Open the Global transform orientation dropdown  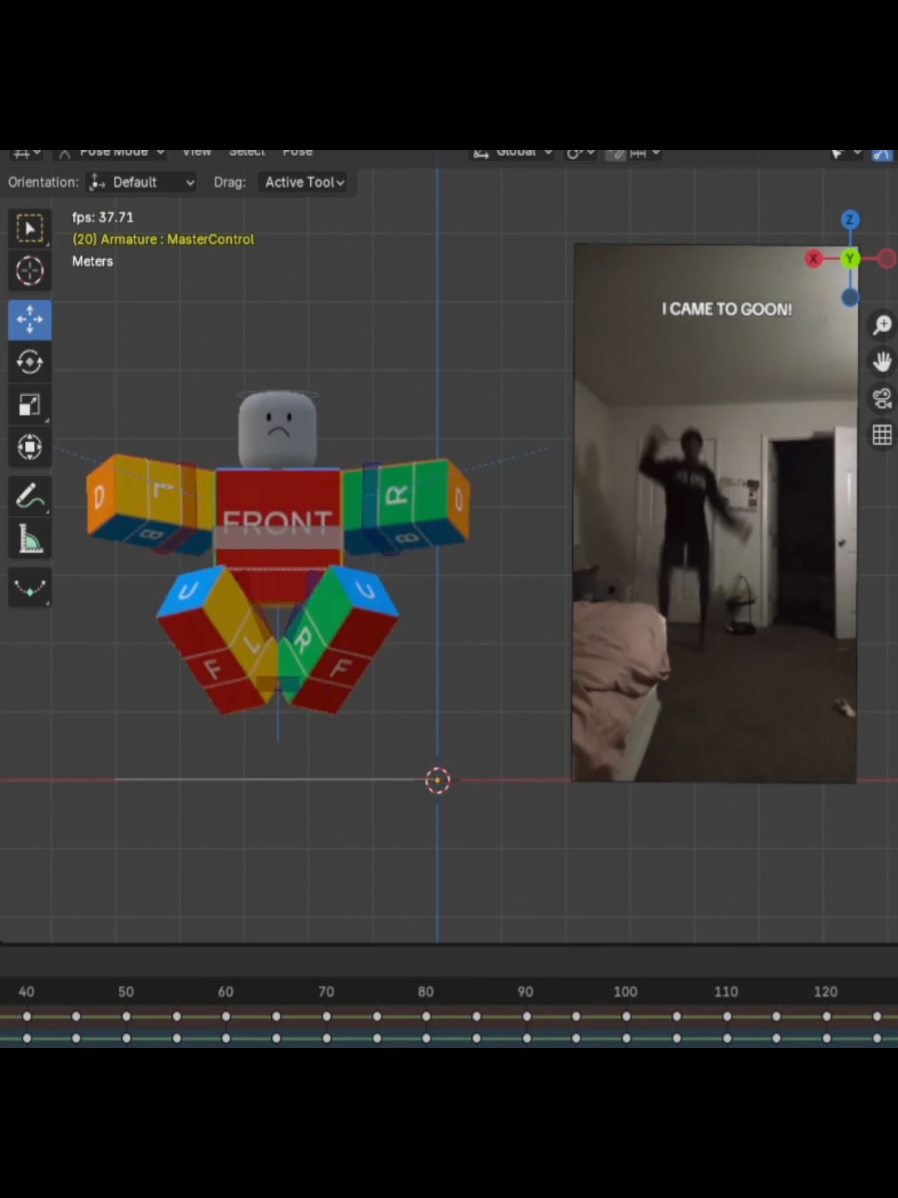(514, 153)
